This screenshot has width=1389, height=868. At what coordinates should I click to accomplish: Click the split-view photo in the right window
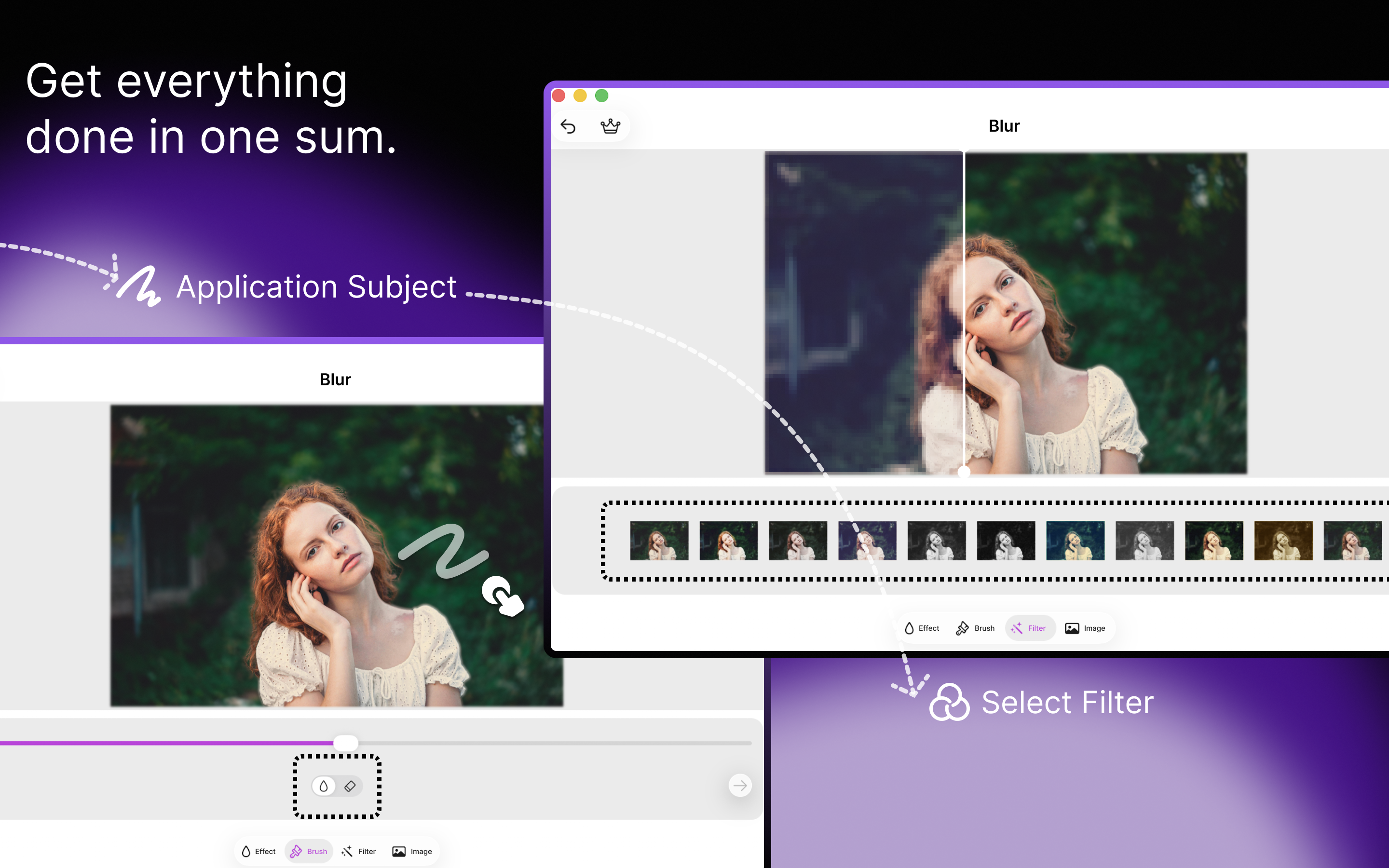(x=1006, y=313)
